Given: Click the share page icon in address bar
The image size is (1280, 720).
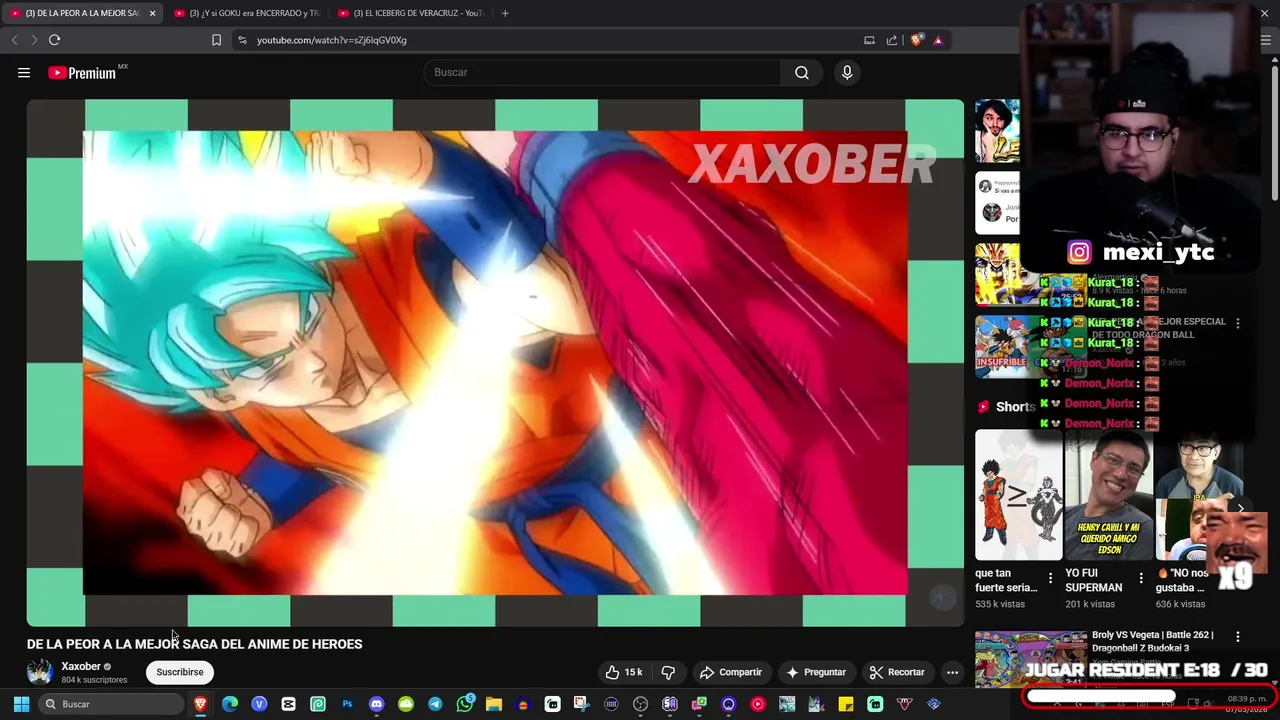Looking at the screenshot, I should point(892,40).
